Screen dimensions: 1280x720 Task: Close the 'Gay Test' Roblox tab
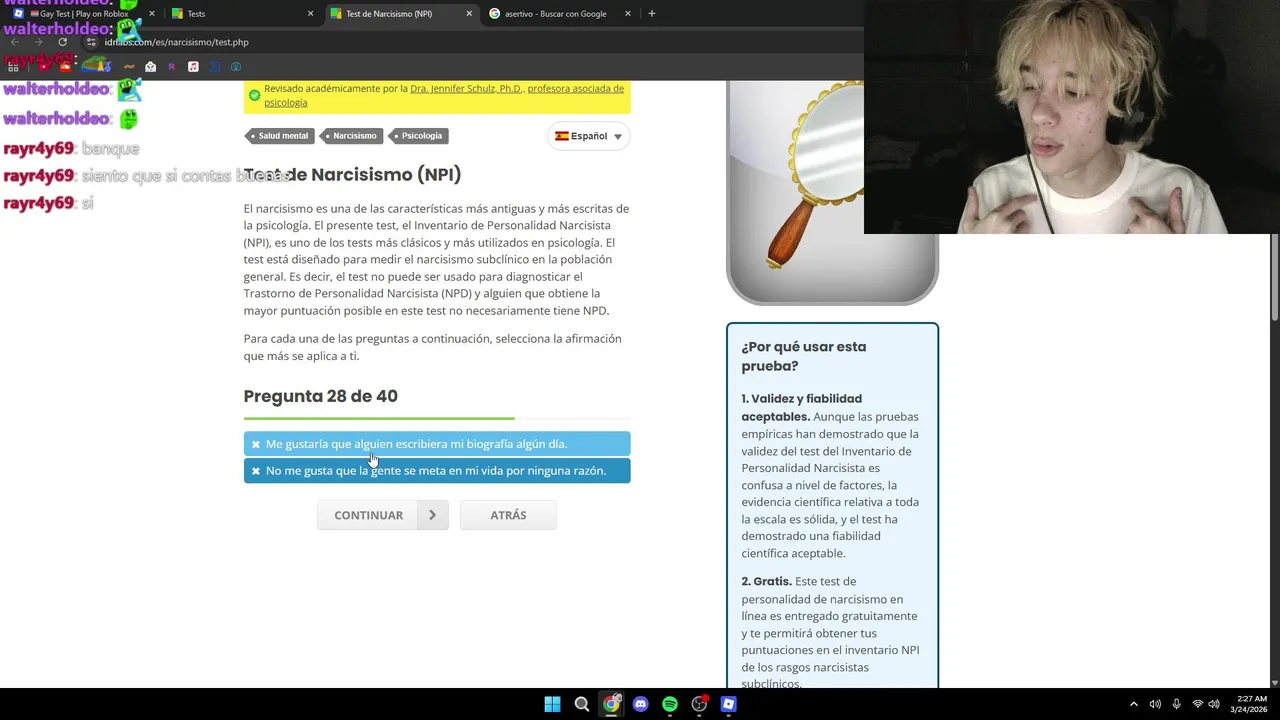[x=151, y=14]
